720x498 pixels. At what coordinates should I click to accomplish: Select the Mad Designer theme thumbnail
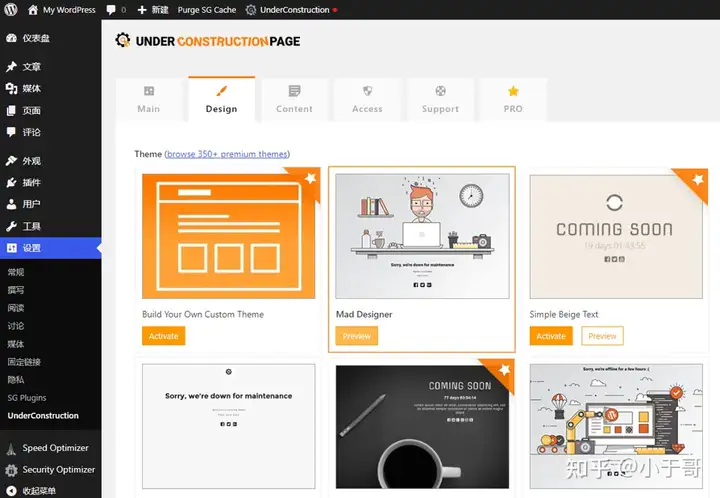coord(422,236)
